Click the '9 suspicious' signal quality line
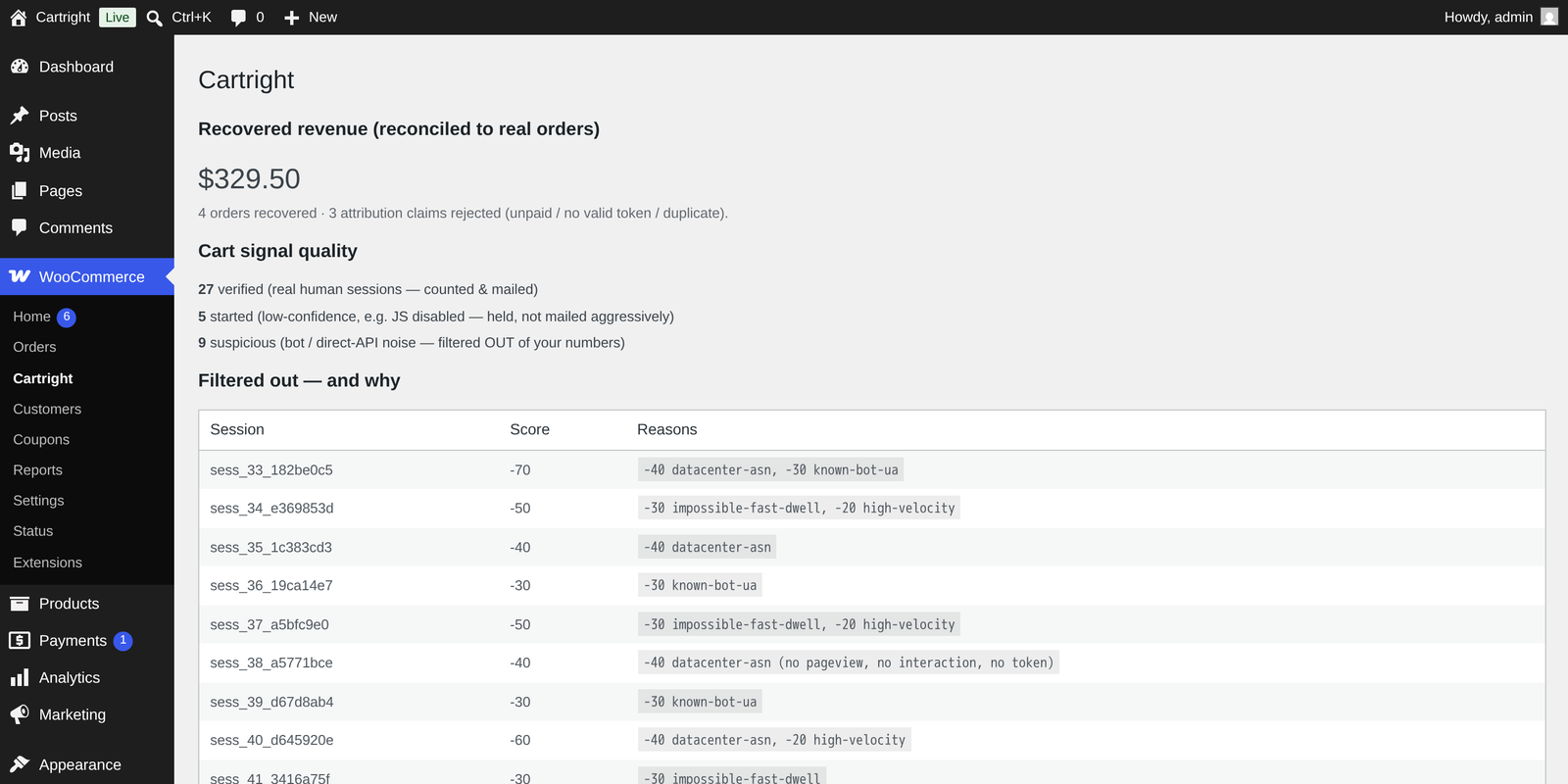The width and height of the screenshot is (1568, 784). pyautogui.click(x=412, y=343)
